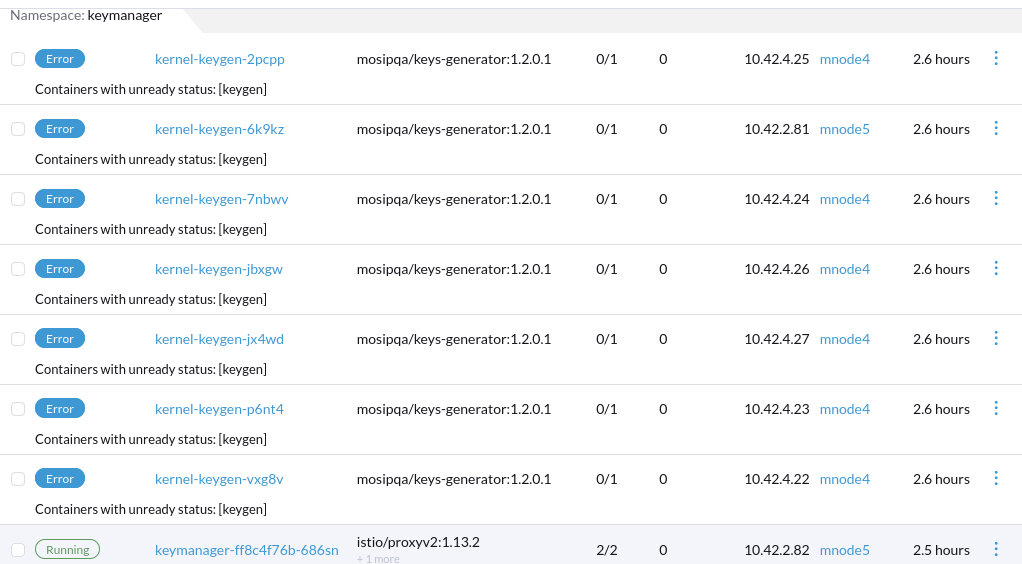Select checkbox for kernel-keygen-2pcpp pod
The width and height of the screenshot is (1022, 564).
[x=18, y=59]
